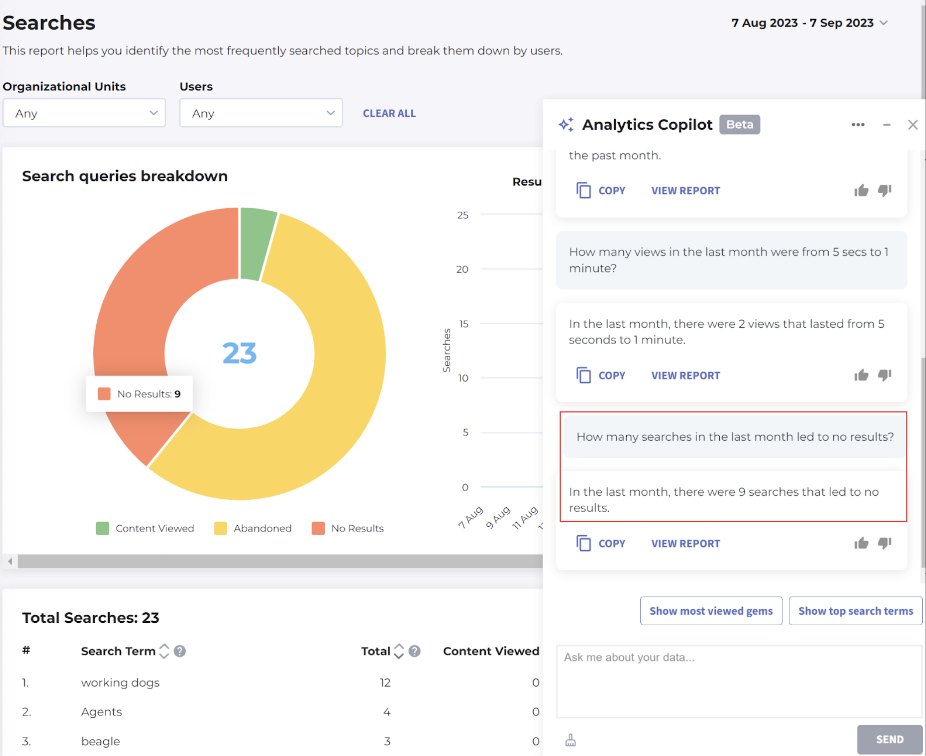Select the 'beagle' search term row
The image size is (926, 756).
point(281,741)
